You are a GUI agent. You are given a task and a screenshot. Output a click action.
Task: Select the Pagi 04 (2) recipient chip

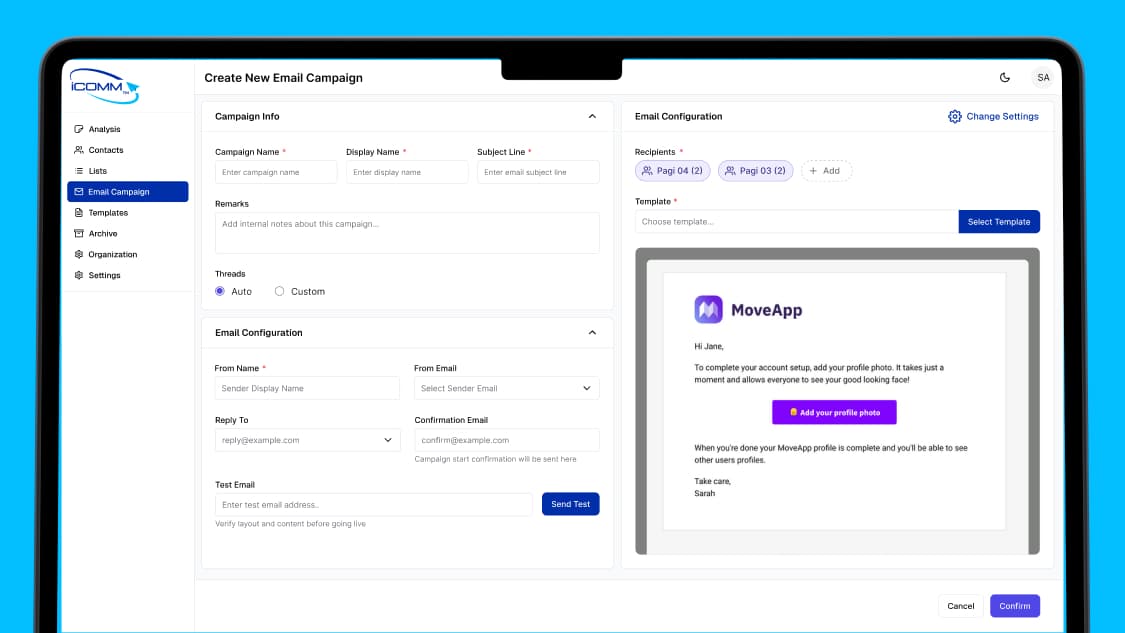pos(672,171)
